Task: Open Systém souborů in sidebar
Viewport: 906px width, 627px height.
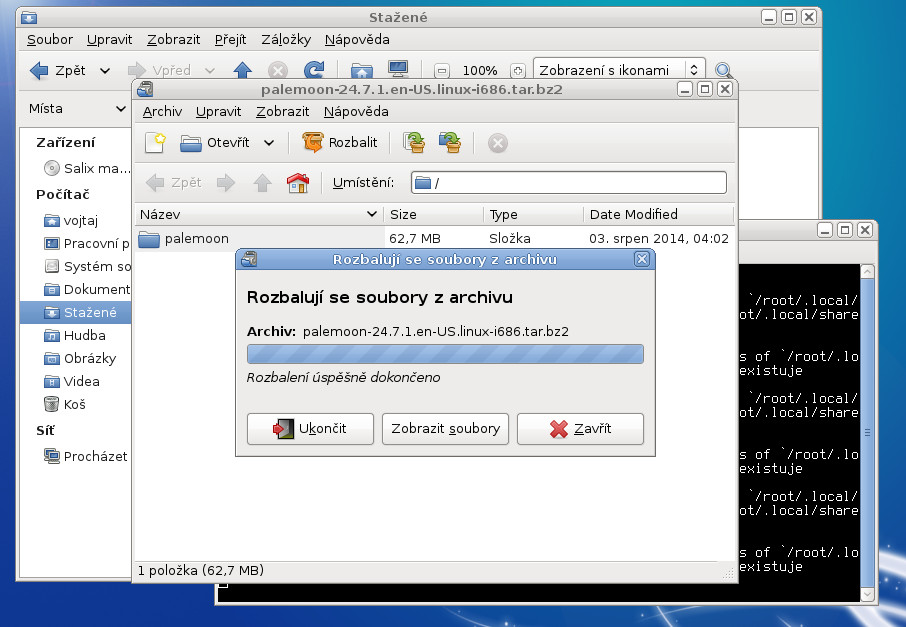Action: (88, 266)
